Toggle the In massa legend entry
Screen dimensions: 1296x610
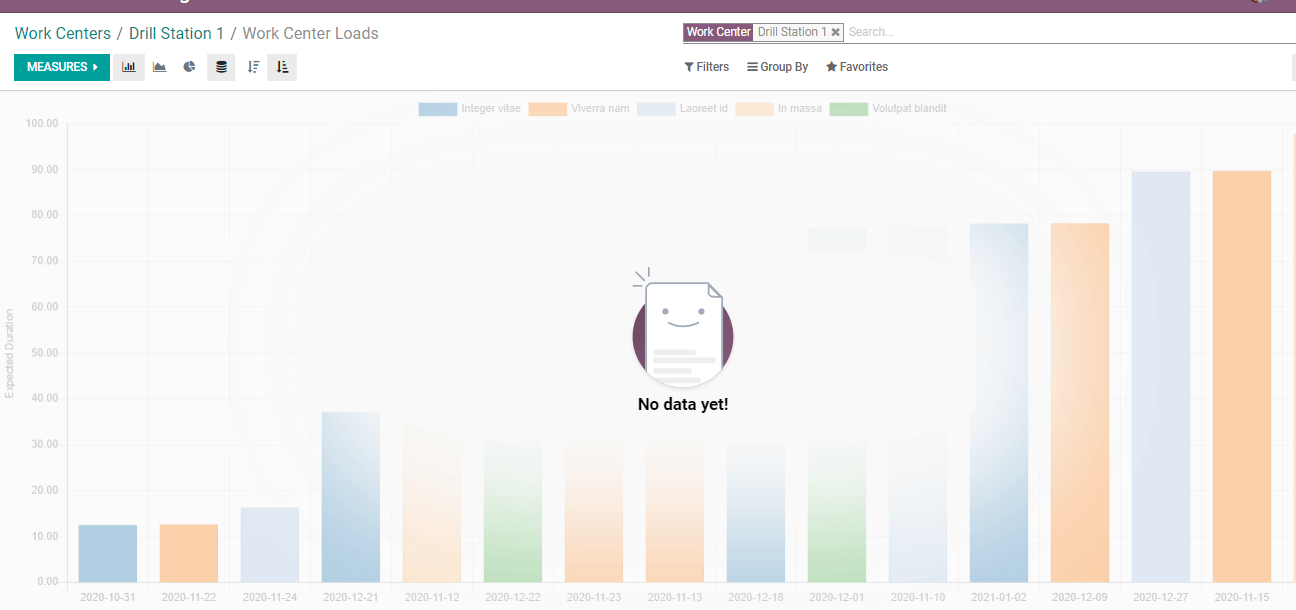coord(779,108)
